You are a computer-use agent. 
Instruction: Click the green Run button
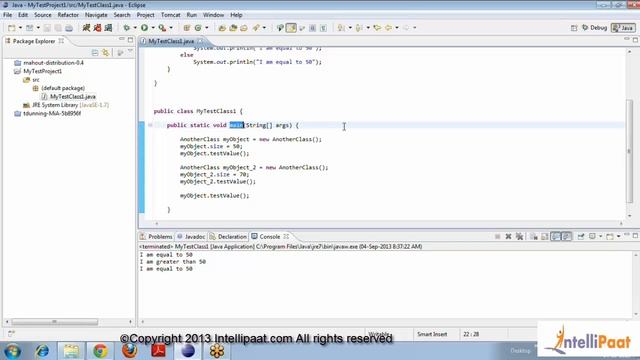(144, 28)
